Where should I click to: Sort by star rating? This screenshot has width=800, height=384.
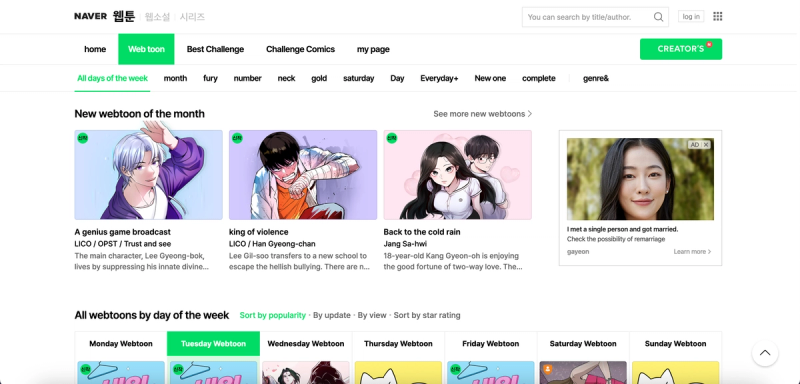[x=427, y=315]
